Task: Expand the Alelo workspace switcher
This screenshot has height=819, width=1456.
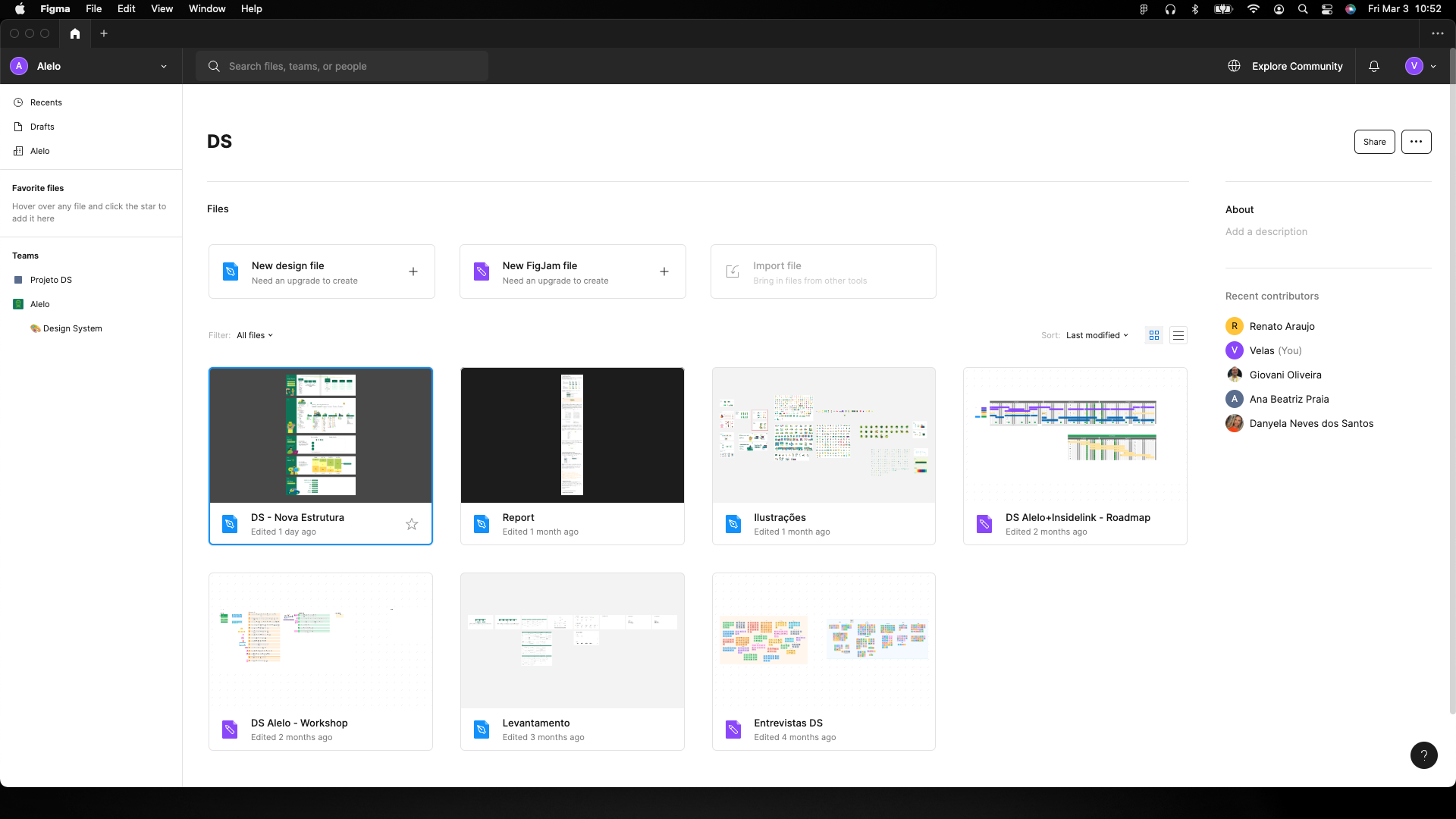Action: tap(163, 66)
